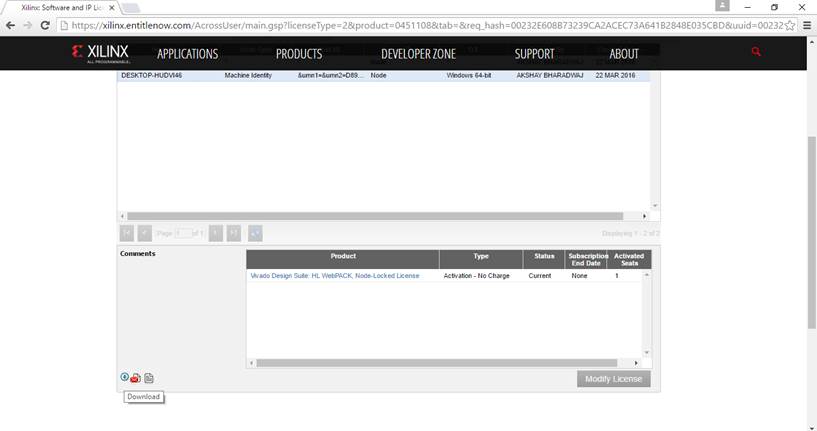Click the horizontal scrollbar of license grid
The height and width of the screenshot is (431, 817).
[x=375, y=216]
